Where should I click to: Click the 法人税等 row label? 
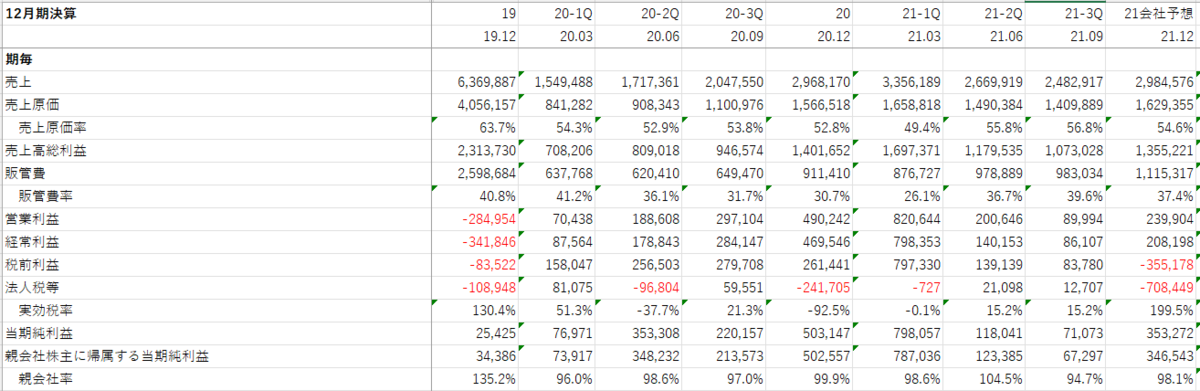(x=32, y=287)
